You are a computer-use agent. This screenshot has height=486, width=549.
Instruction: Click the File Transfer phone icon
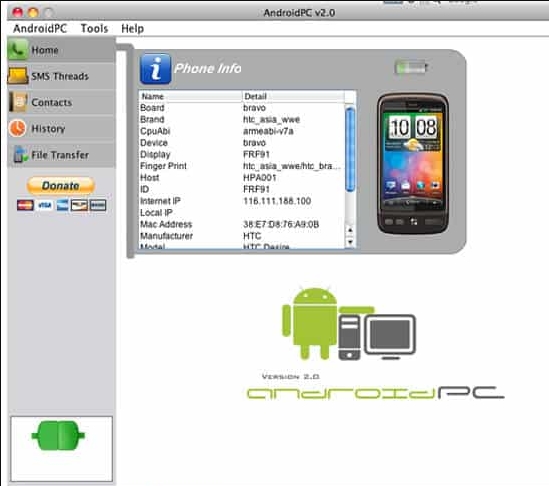pyautogui.click(x=20, y=154)
